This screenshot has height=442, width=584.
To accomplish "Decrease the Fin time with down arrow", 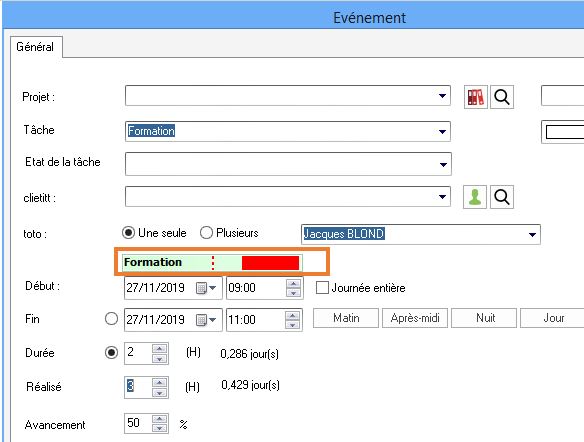I will [x=293, y=324].
